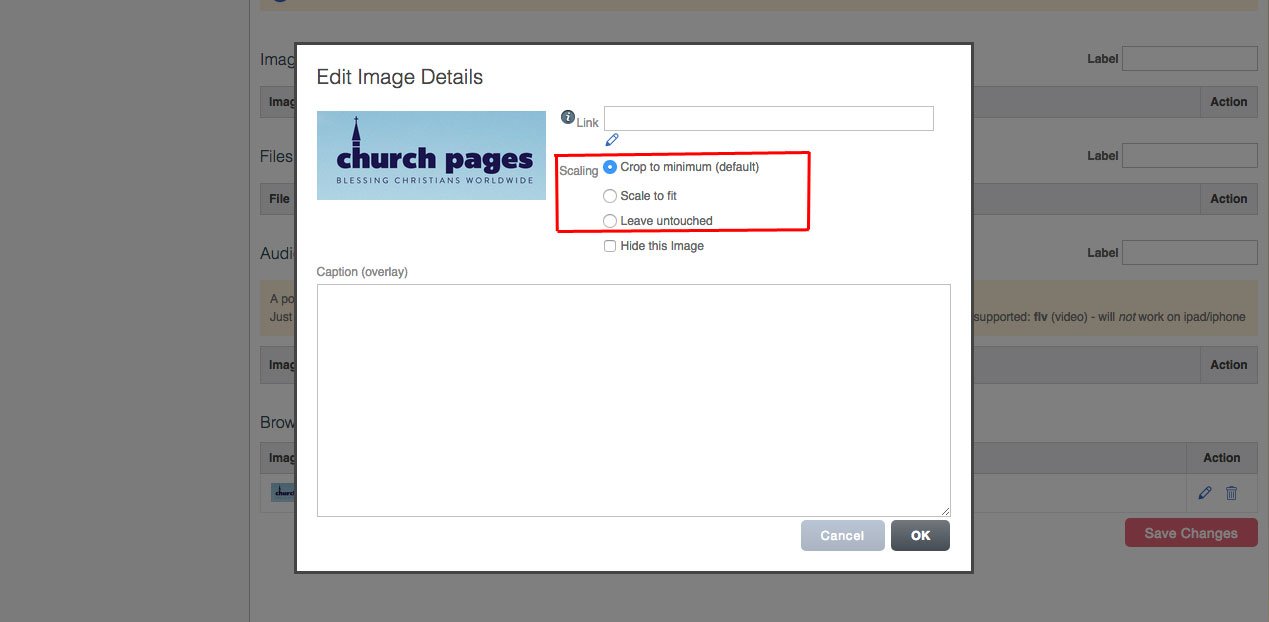Click the Caption (overlay) label

click(x=362, y=272)
